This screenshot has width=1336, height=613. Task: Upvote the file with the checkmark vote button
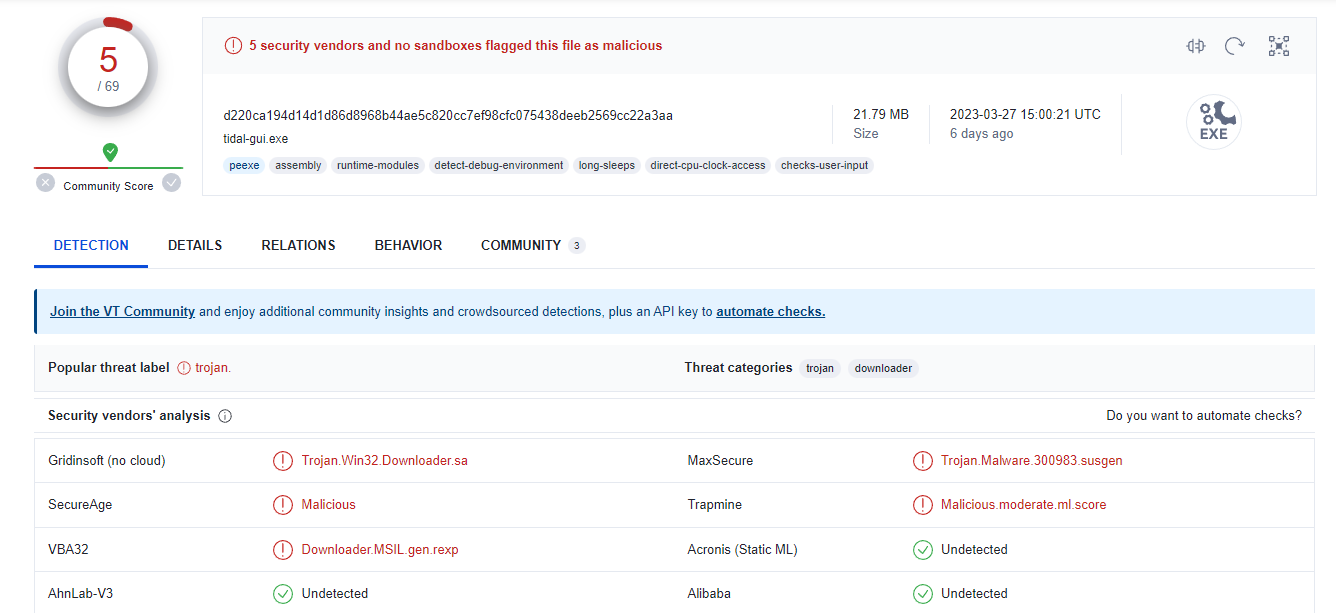click(171, 183)
